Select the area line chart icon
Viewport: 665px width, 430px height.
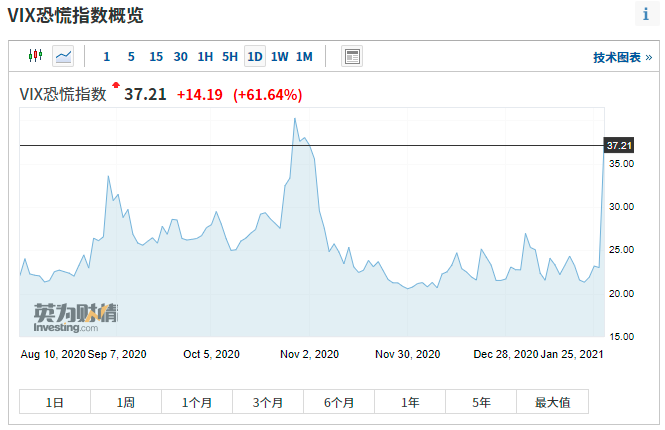click(x=63, y=56)
